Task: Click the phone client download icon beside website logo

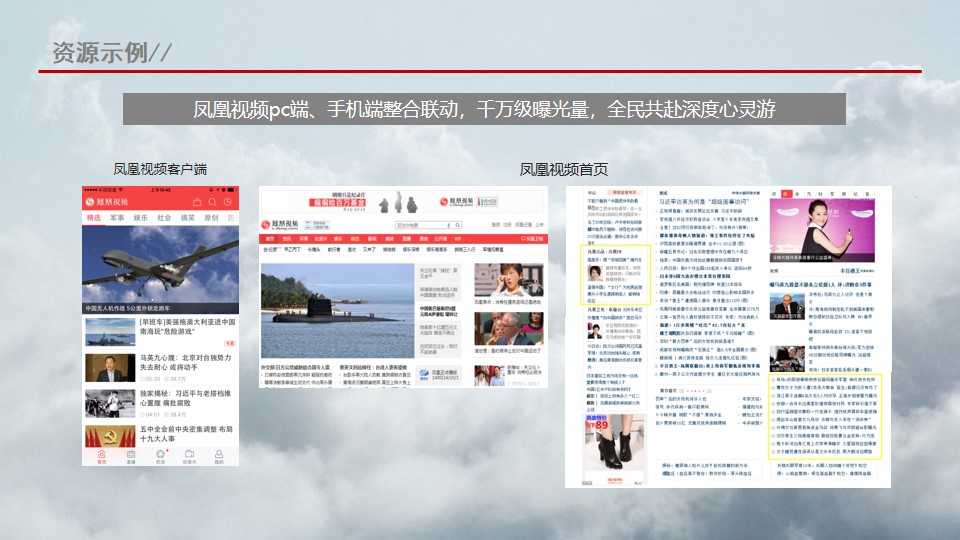Action: point(318,225)
